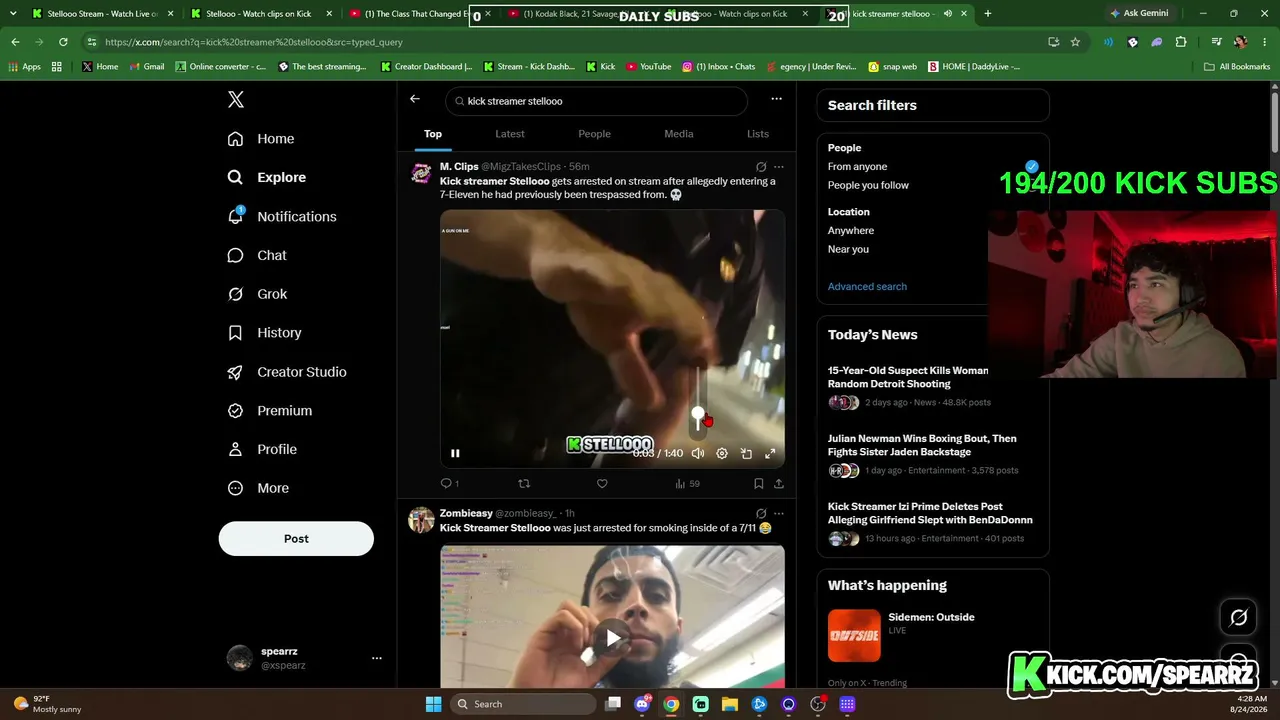This screenshot has width=1280, height=720.
Task: Open Chrome tab search dropdown
Action: (x=13, y=13)
